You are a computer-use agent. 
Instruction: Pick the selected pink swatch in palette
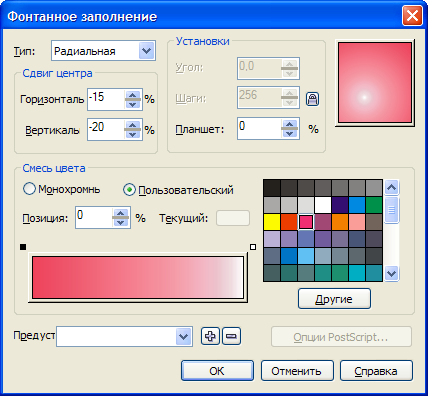pos(306,222)
